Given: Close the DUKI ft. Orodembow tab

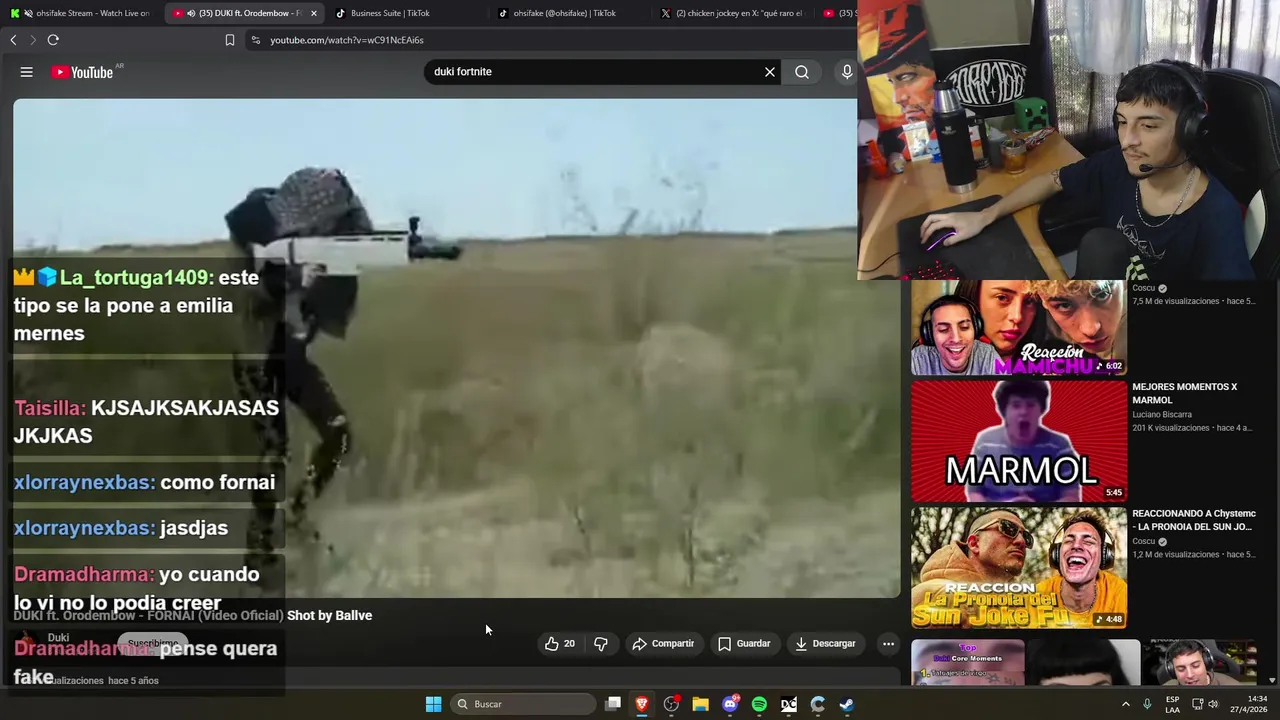Looking at the screenshot, I should coord(314,13).
